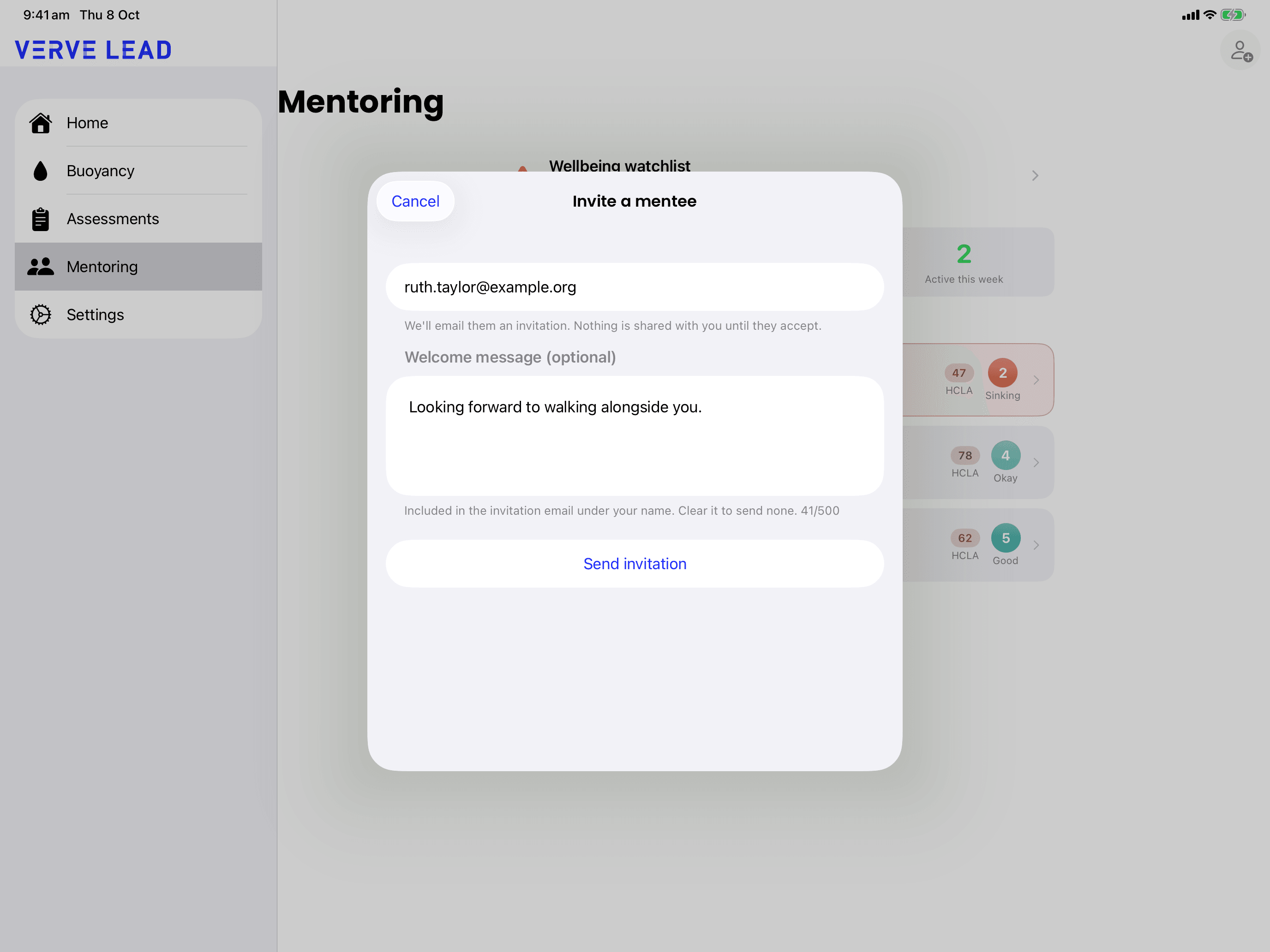The height and width of the screenshot is (952, 1270).
Task: Tap the battery charging icon
Action: pyautogui.click(x=1233, y=15)
